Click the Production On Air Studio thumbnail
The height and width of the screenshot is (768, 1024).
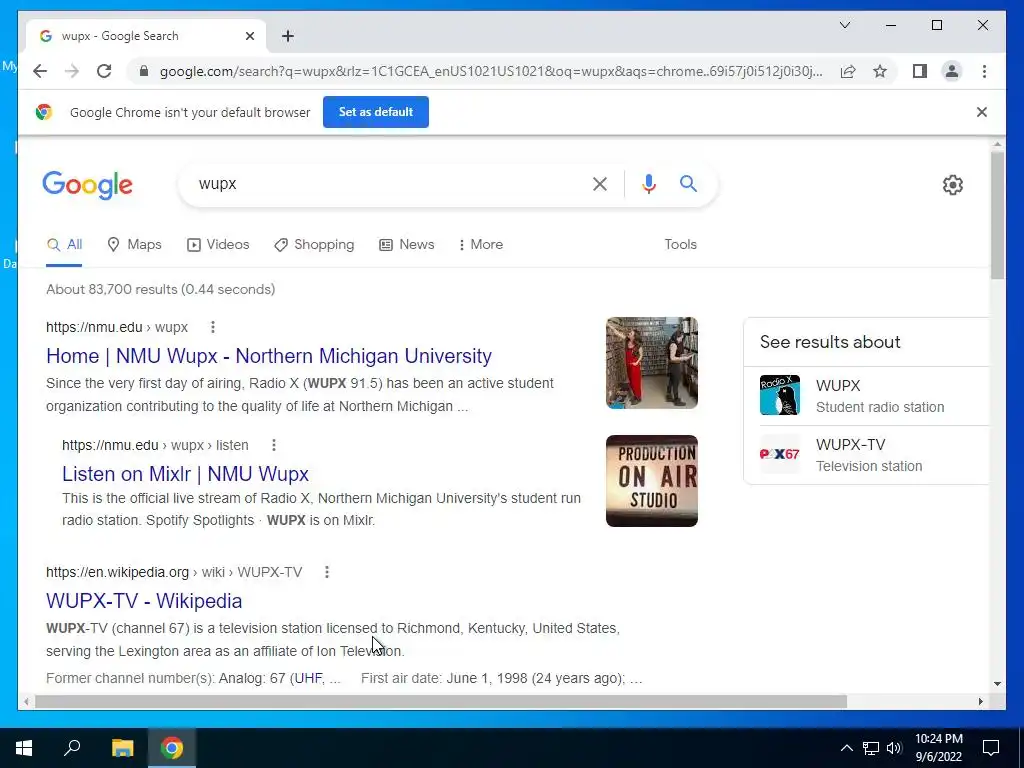point(652,481)
